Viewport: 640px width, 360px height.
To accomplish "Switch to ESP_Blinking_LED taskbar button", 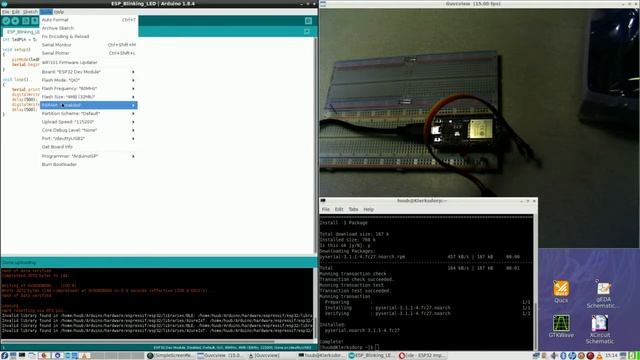I will pyautogui.click(x=372, y=356).
